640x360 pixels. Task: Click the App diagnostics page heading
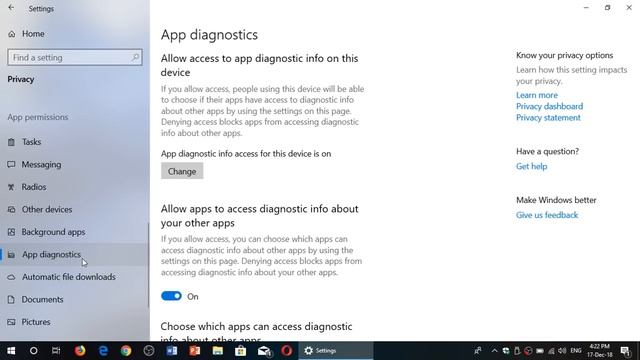coord(209,35)
